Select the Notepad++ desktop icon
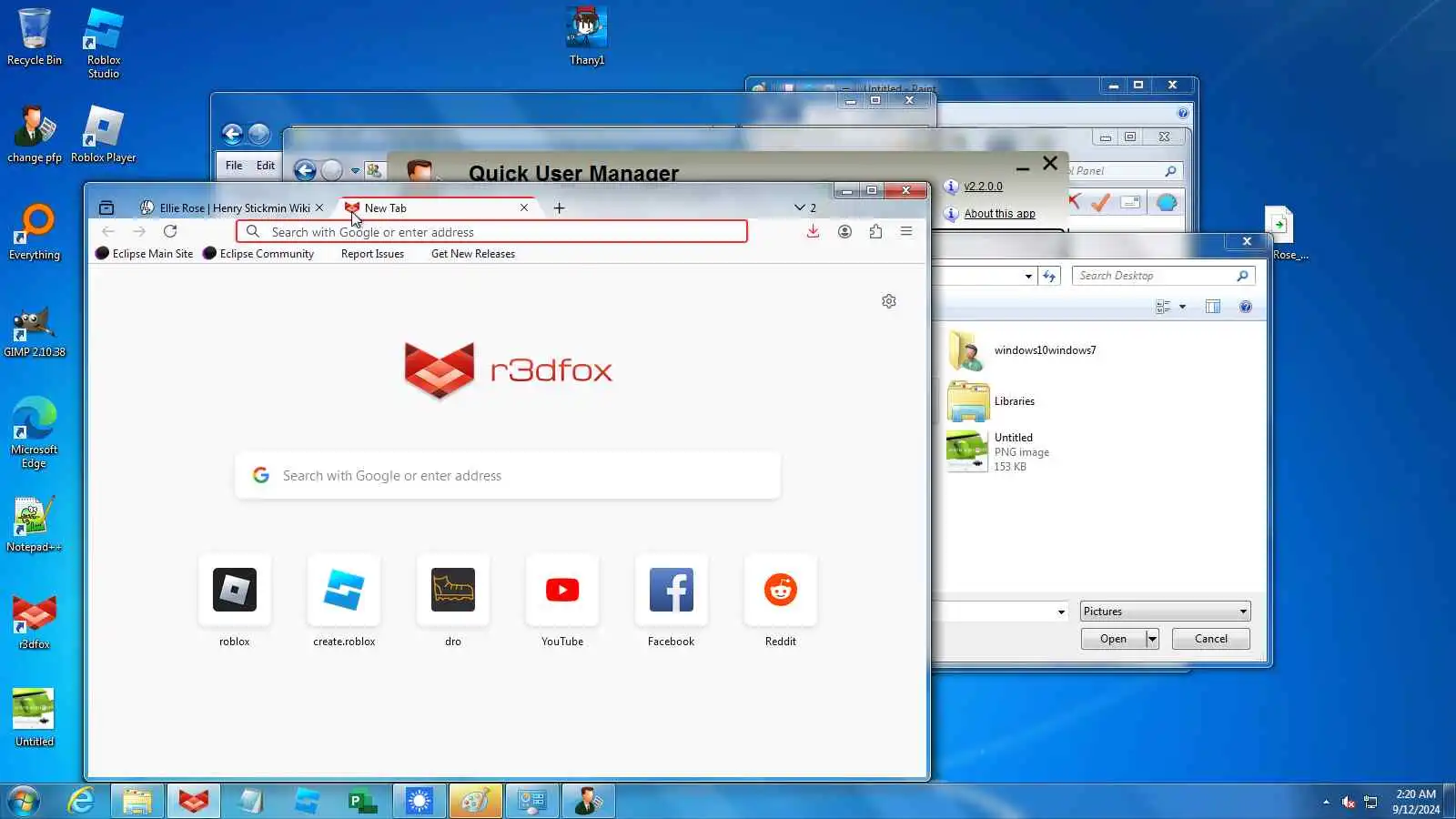This screenshot has height=819, width=1456. (x=35, y=524)
